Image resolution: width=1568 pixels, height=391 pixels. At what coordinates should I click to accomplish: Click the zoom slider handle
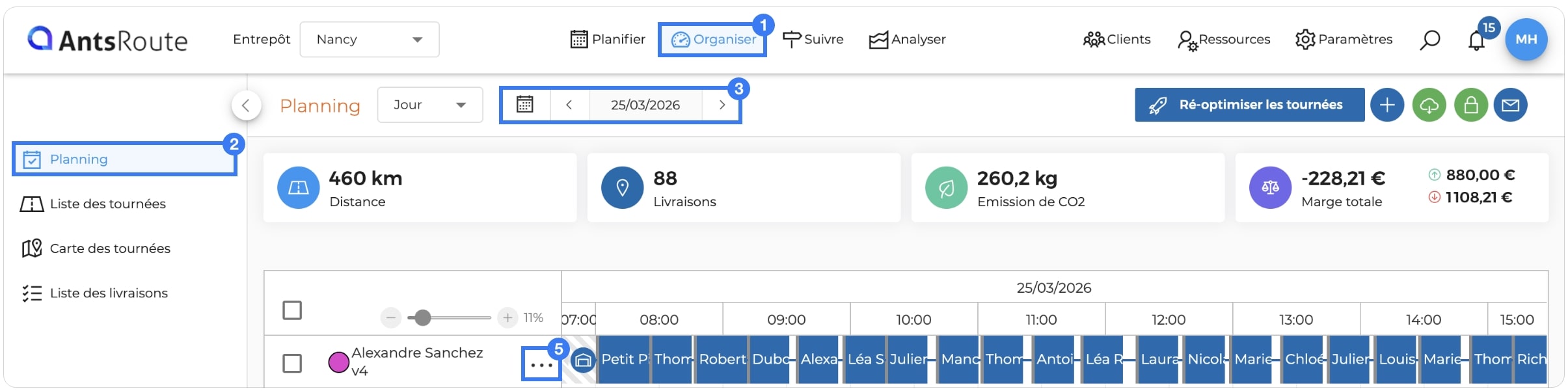(x=423, y=317)
